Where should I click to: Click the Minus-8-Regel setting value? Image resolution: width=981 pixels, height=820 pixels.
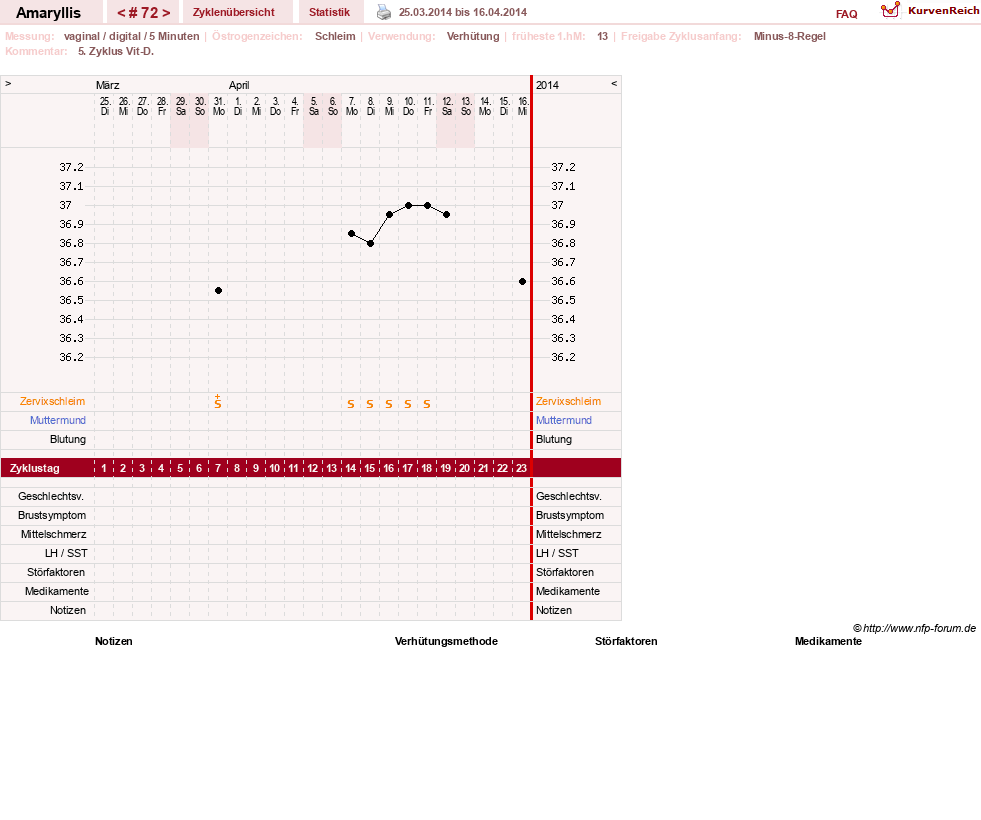pos(790,36)
